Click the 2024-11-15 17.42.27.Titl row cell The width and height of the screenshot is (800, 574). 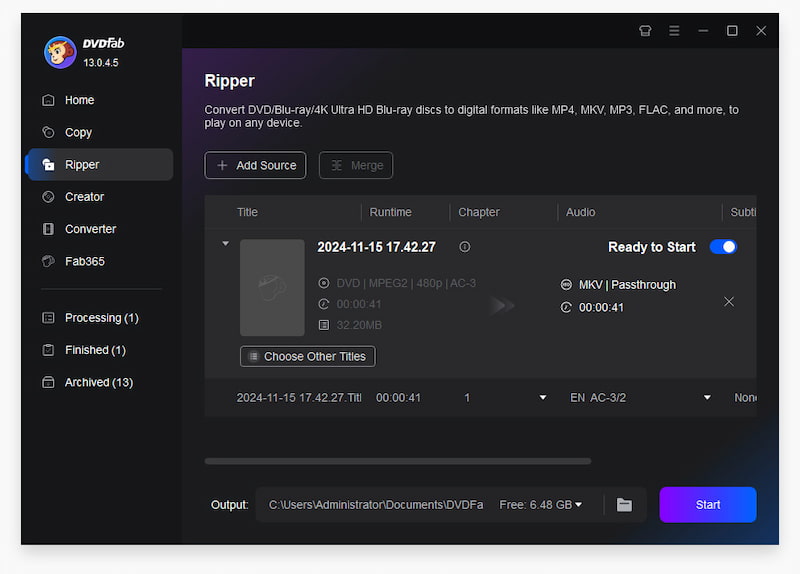(299, 397)
